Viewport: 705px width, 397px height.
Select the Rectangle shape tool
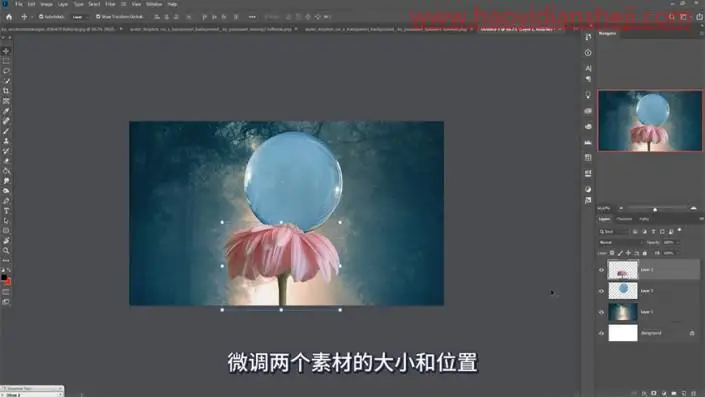[6, 231]
